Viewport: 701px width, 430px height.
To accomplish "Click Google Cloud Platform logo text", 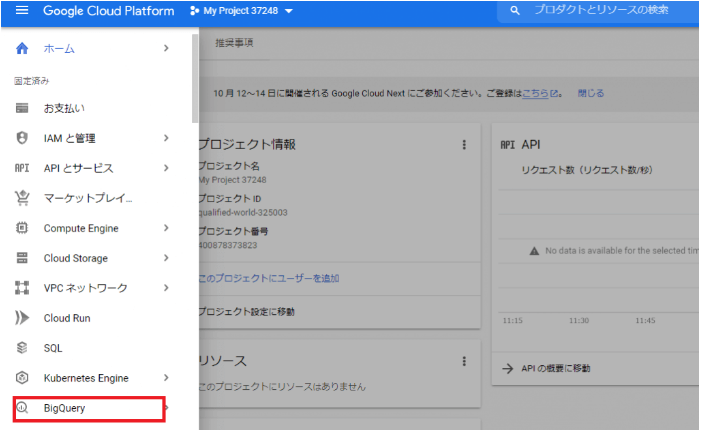I will pyautogui.click(x=109, y=11).
